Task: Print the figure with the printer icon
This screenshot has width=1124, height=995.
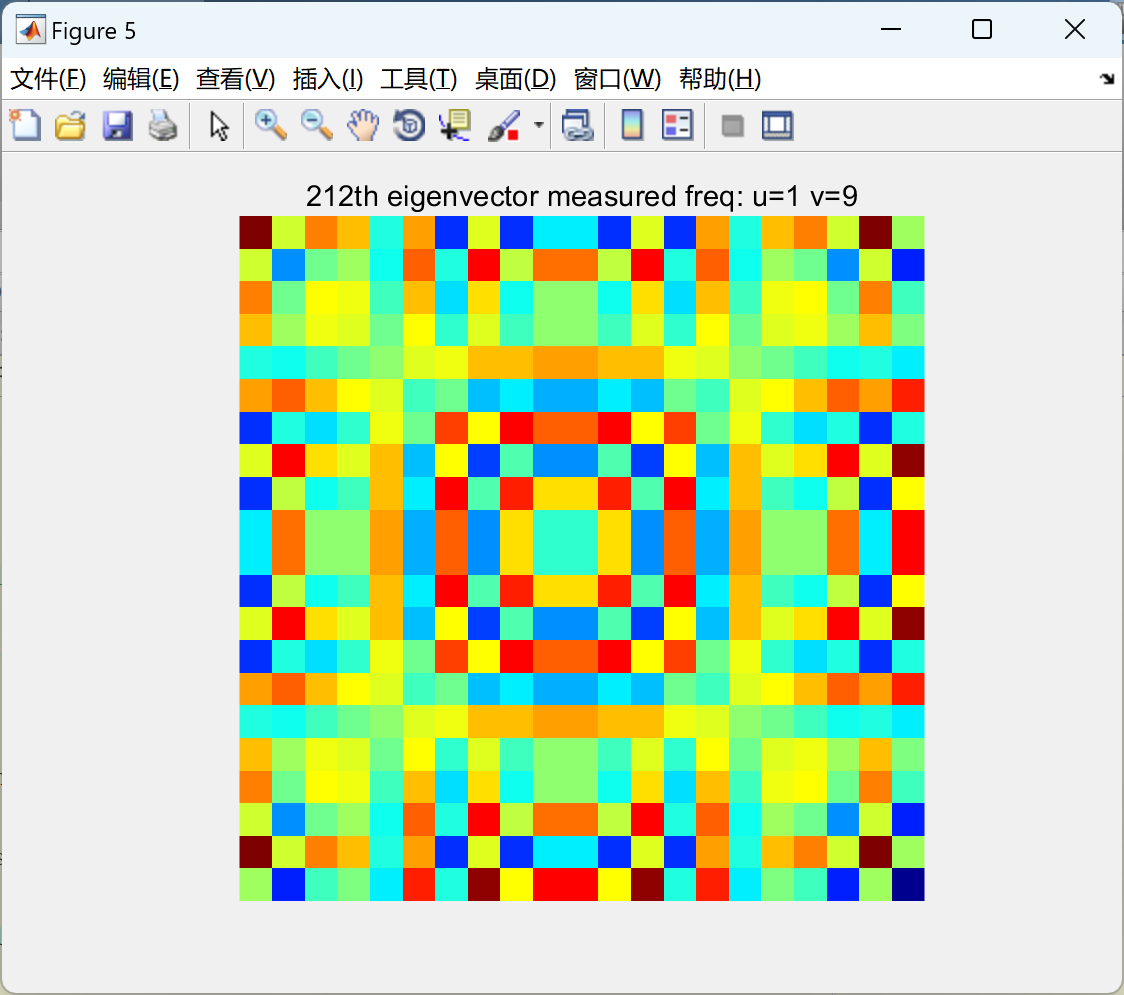Action: tap(163, 125)
